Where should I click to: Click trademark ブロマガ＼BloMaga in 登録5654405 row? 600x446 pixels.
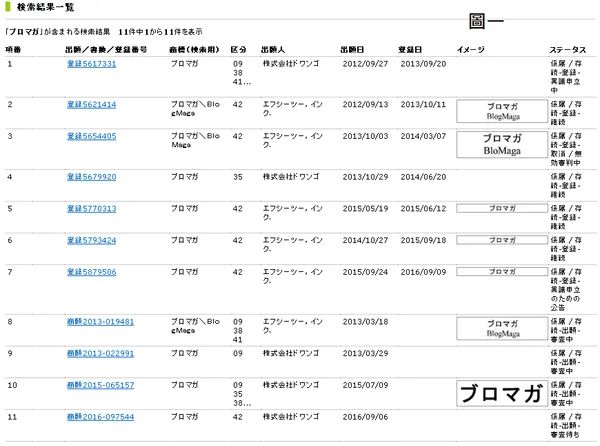[195, 140]
